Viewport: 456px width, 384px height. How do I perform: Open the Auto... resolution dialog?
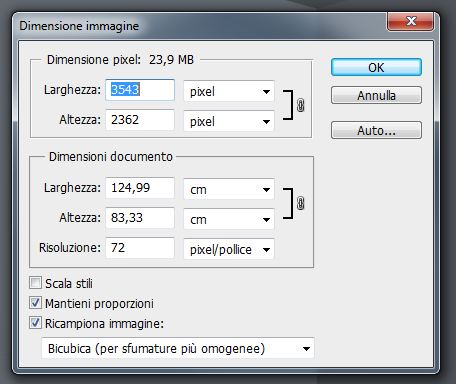pyautogui.click(x=376, y=130)
